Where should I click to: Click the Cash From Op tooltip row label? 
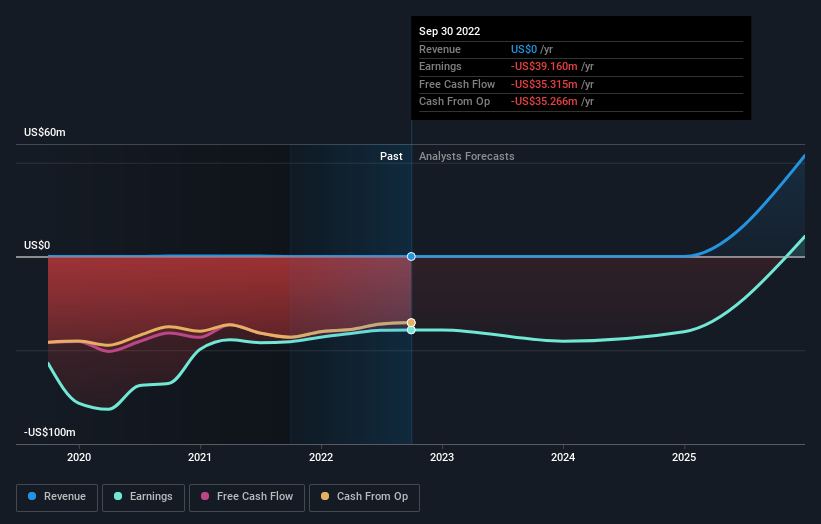tap(454, 102)
